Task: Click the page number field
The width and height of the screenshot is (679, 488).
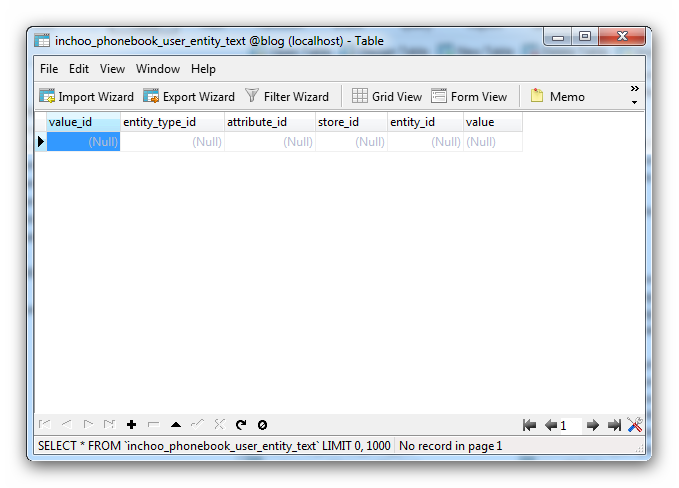Action: (569, 425)
